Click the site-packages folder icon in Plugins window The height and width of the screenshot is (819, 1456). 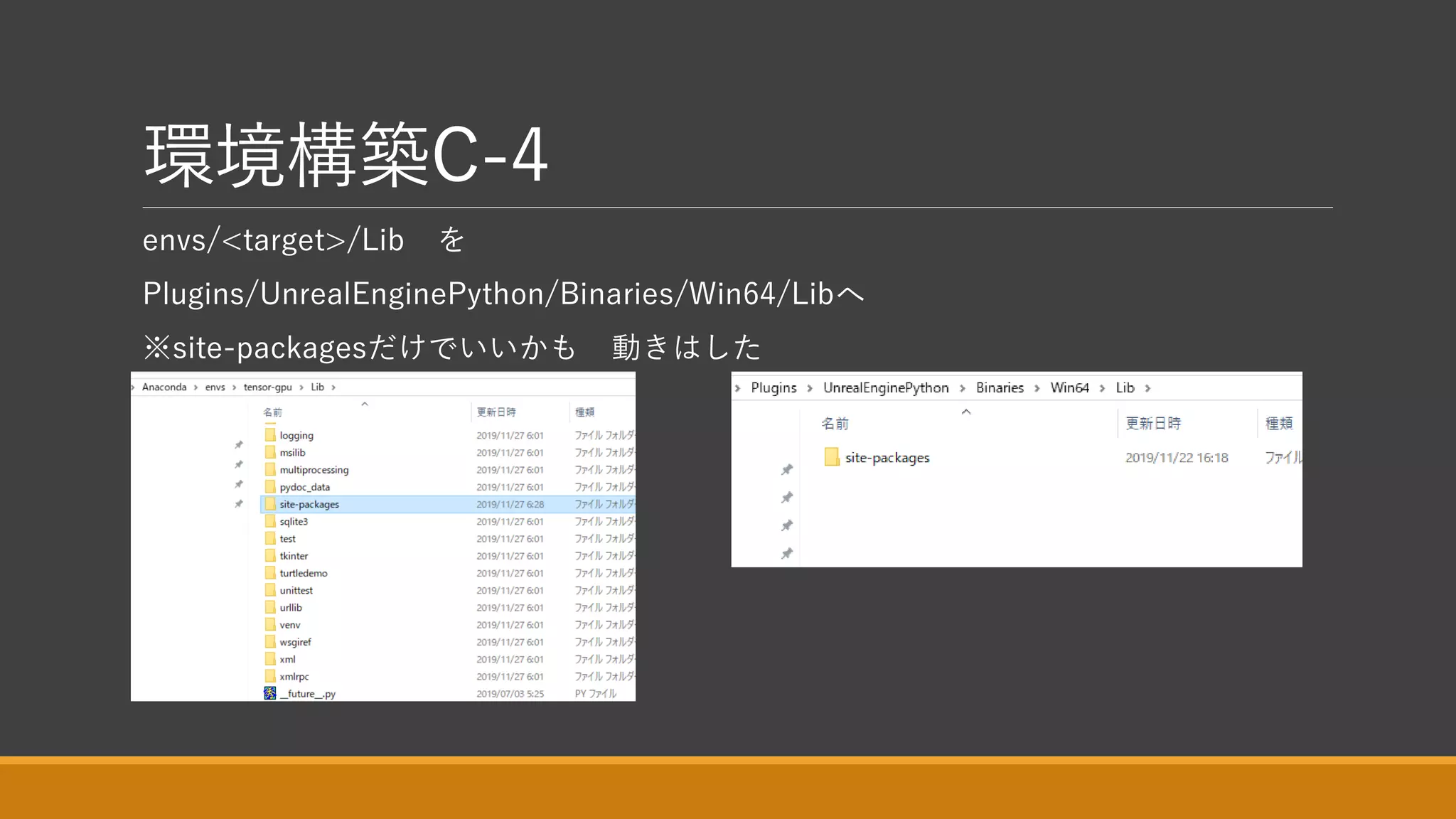click(832, 456)
